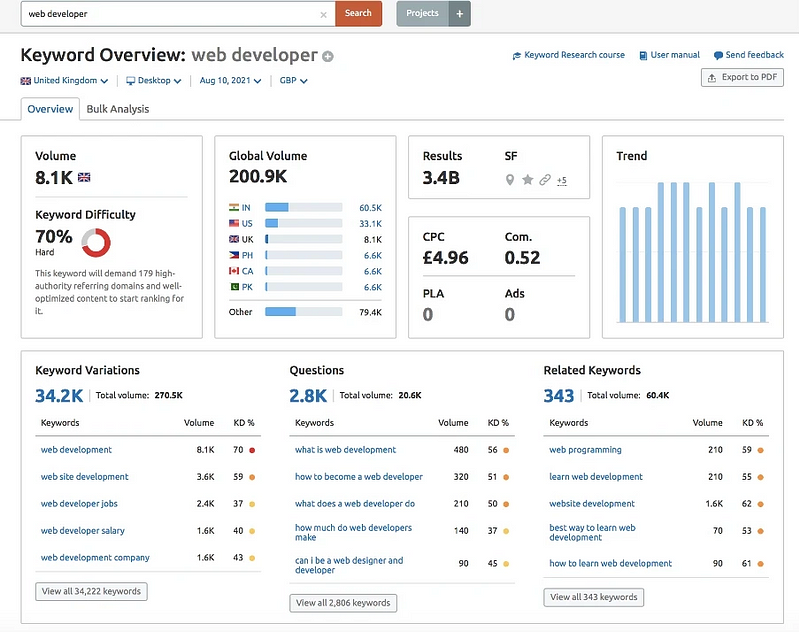Click the last bar in the Trend chart

[x=763, y=265]
